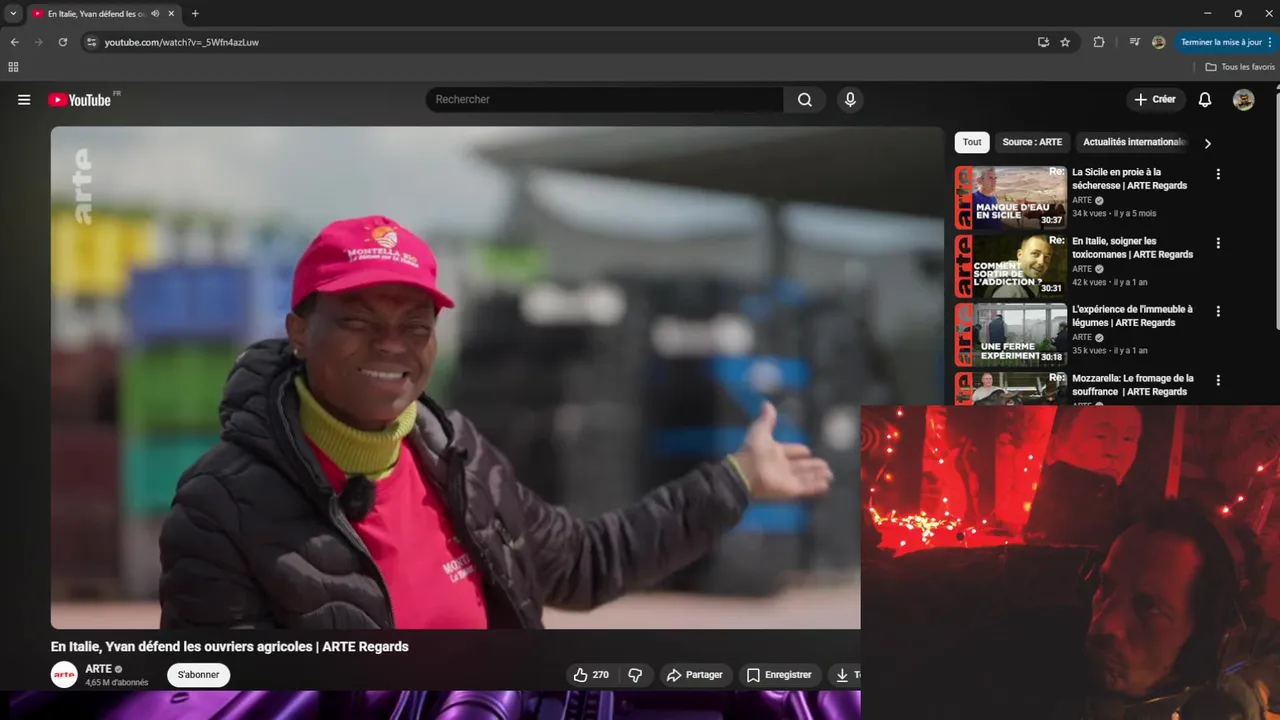Click the search magnifier button

[x=805, y=100]
